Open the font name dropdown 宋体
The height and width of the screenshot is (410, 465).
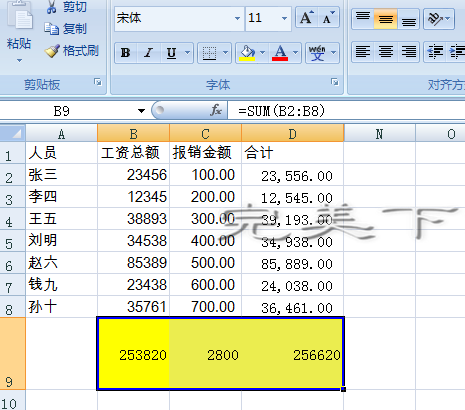click(237, 18)
